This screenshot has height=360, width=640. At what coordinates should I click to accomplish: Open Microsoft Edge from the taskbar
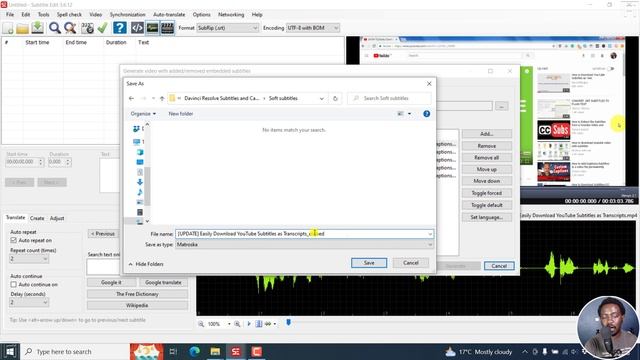[x=195, y=351]
